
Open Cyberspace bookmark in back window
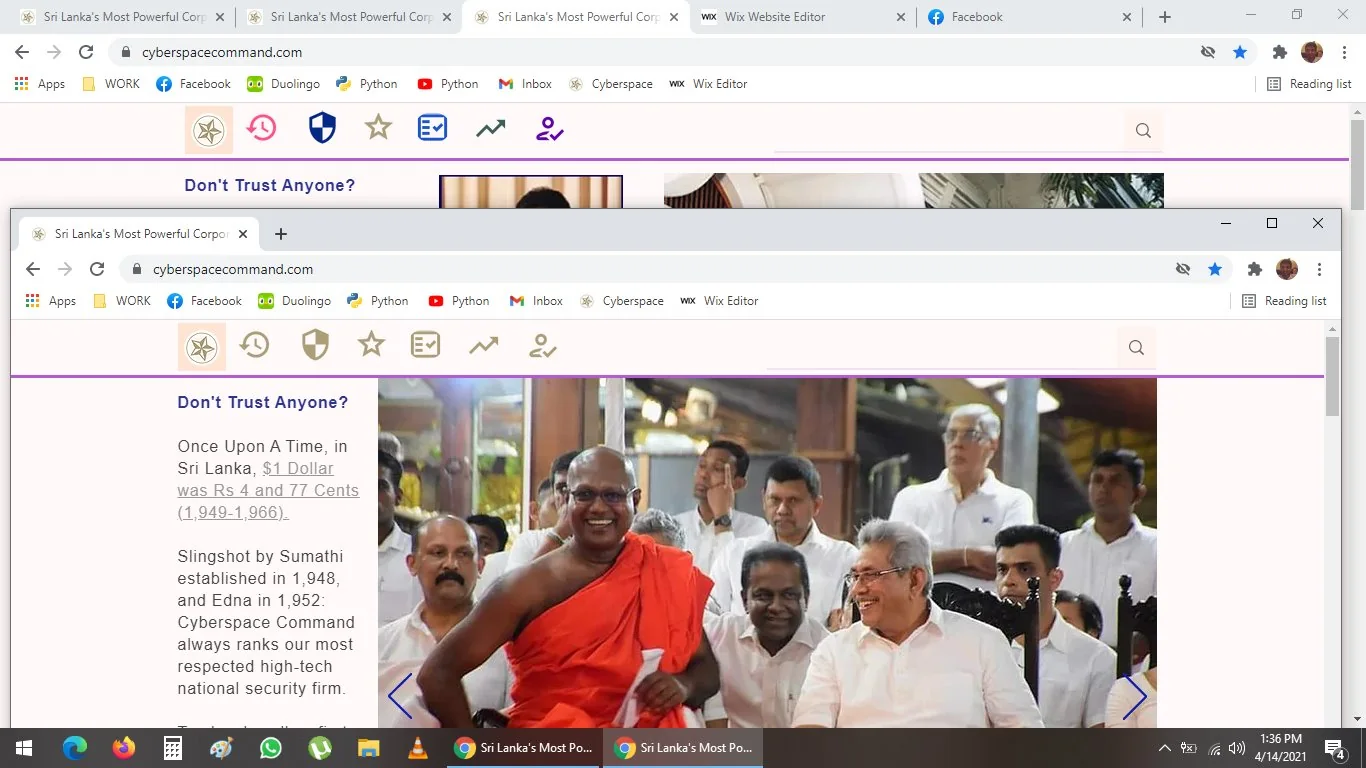pyautogui.click(x=610, y=84)
